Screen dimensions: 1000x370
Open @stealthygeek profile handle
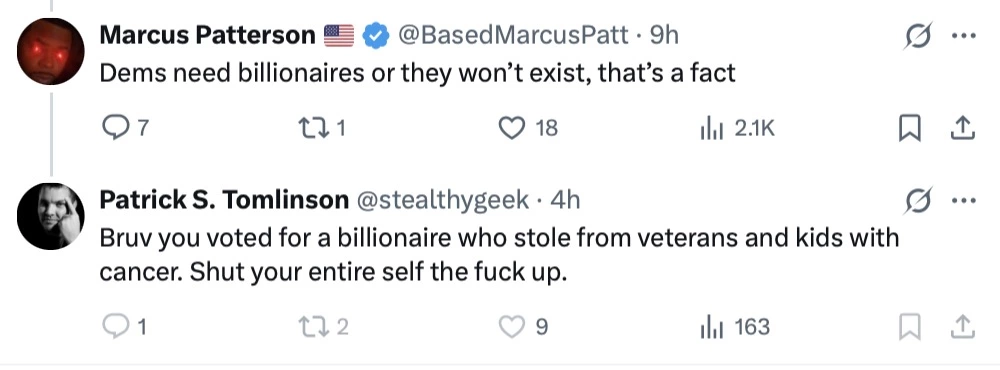click(442, 200)
